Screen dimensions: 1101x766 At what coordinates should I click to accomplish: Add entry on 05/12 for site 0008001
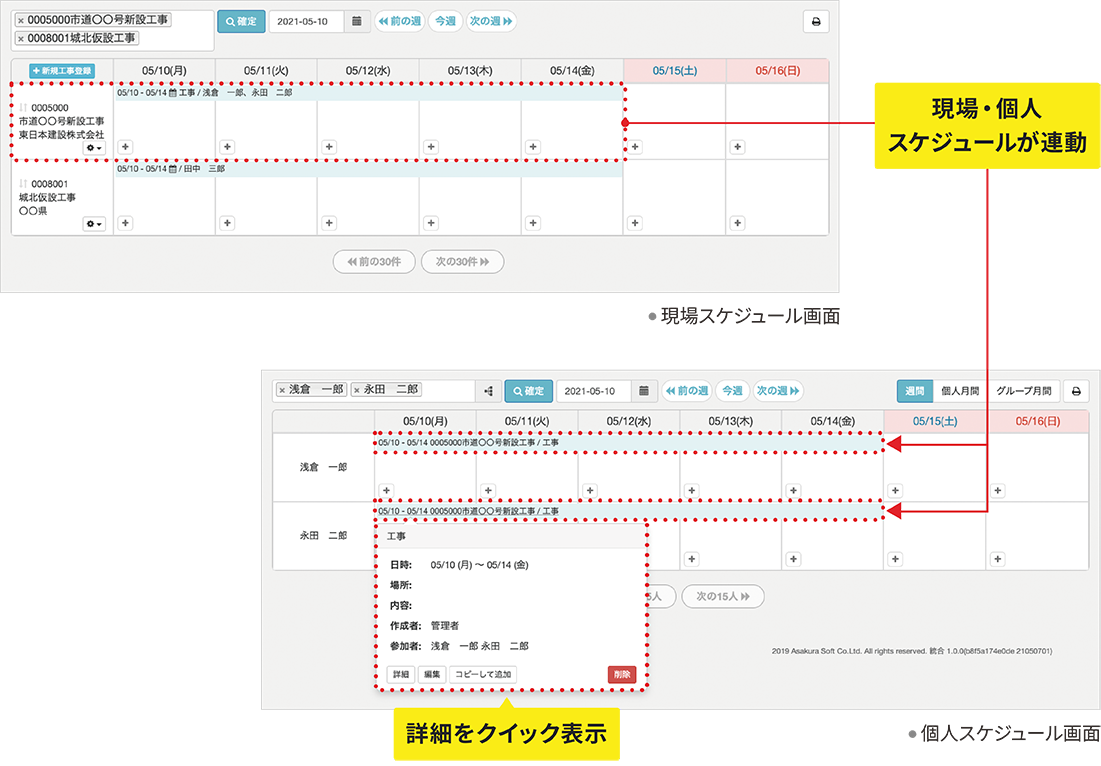(329, 223)
